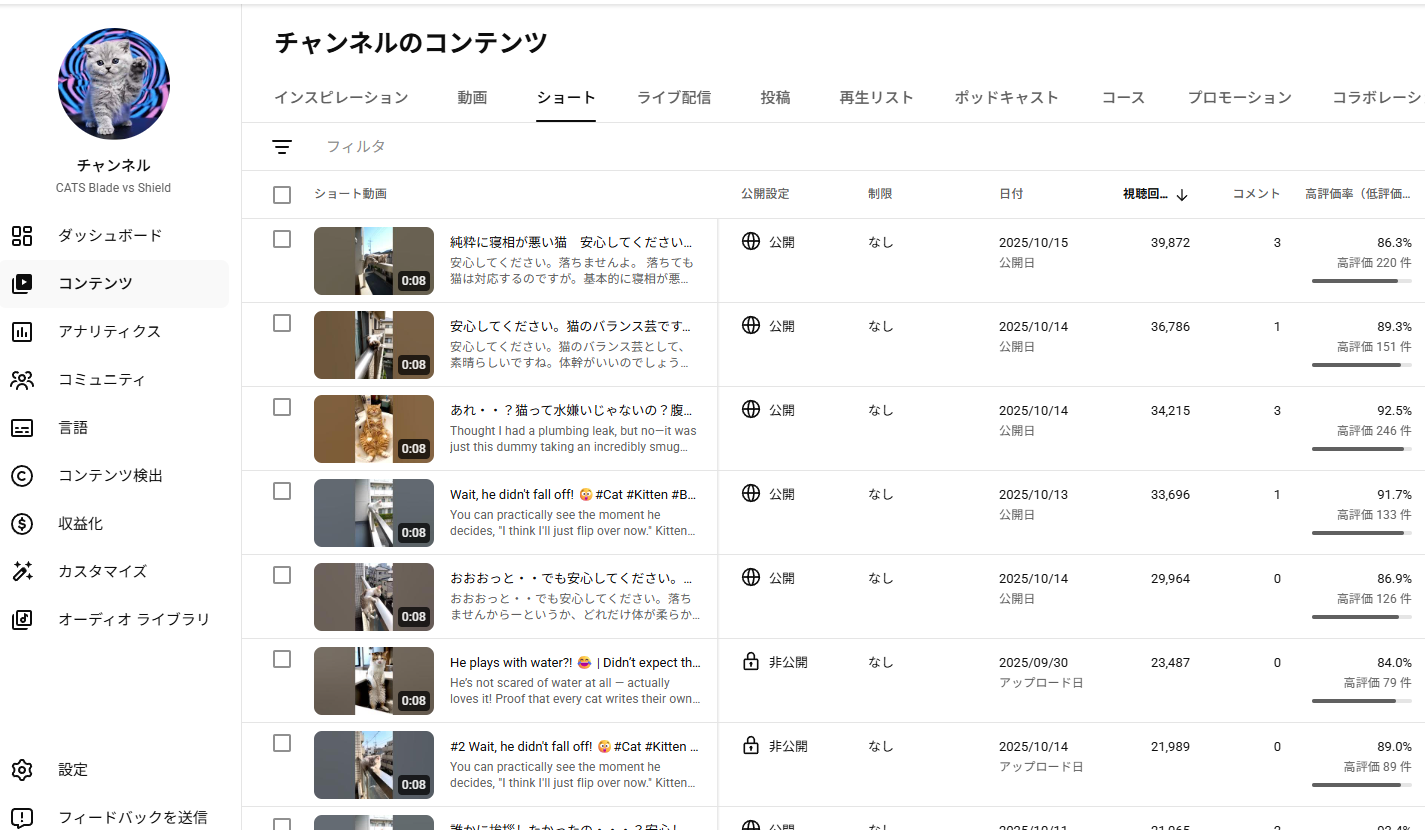This screenshot has width=1425, height=830.
Task: Open the Analytics (アナリティクス) sidebar icon
Action: coord(22,332)
